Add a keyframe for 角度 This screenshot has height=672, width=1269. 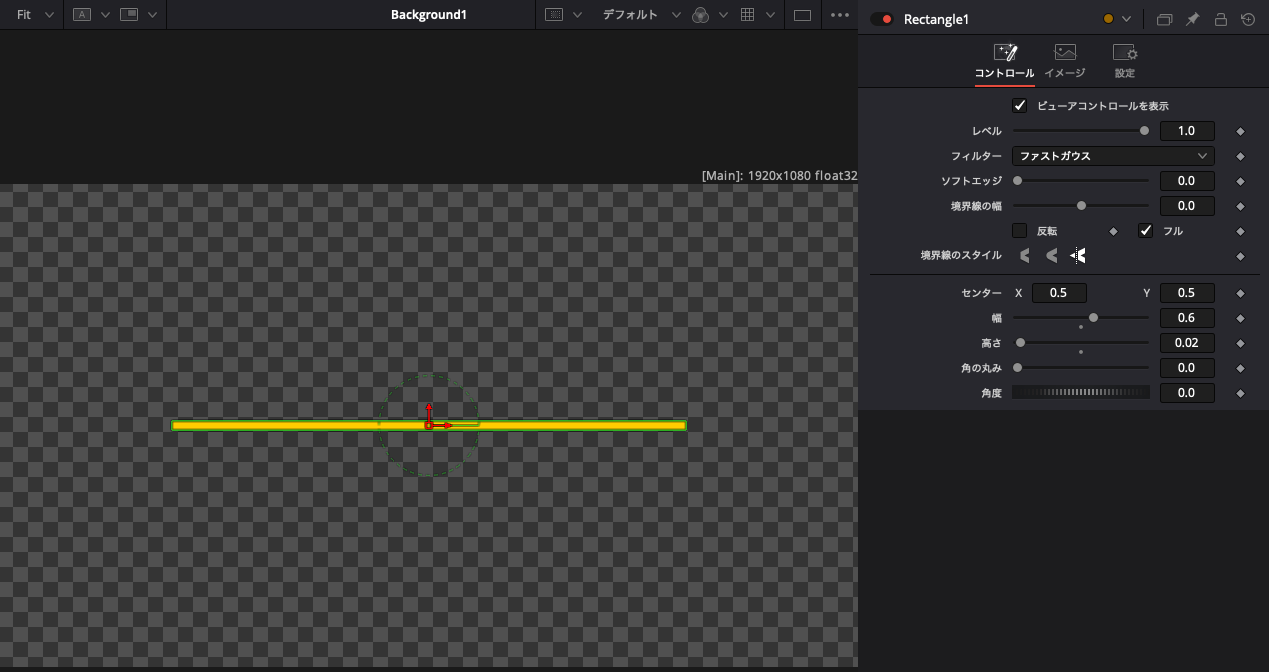click(x=1240, y=393)
